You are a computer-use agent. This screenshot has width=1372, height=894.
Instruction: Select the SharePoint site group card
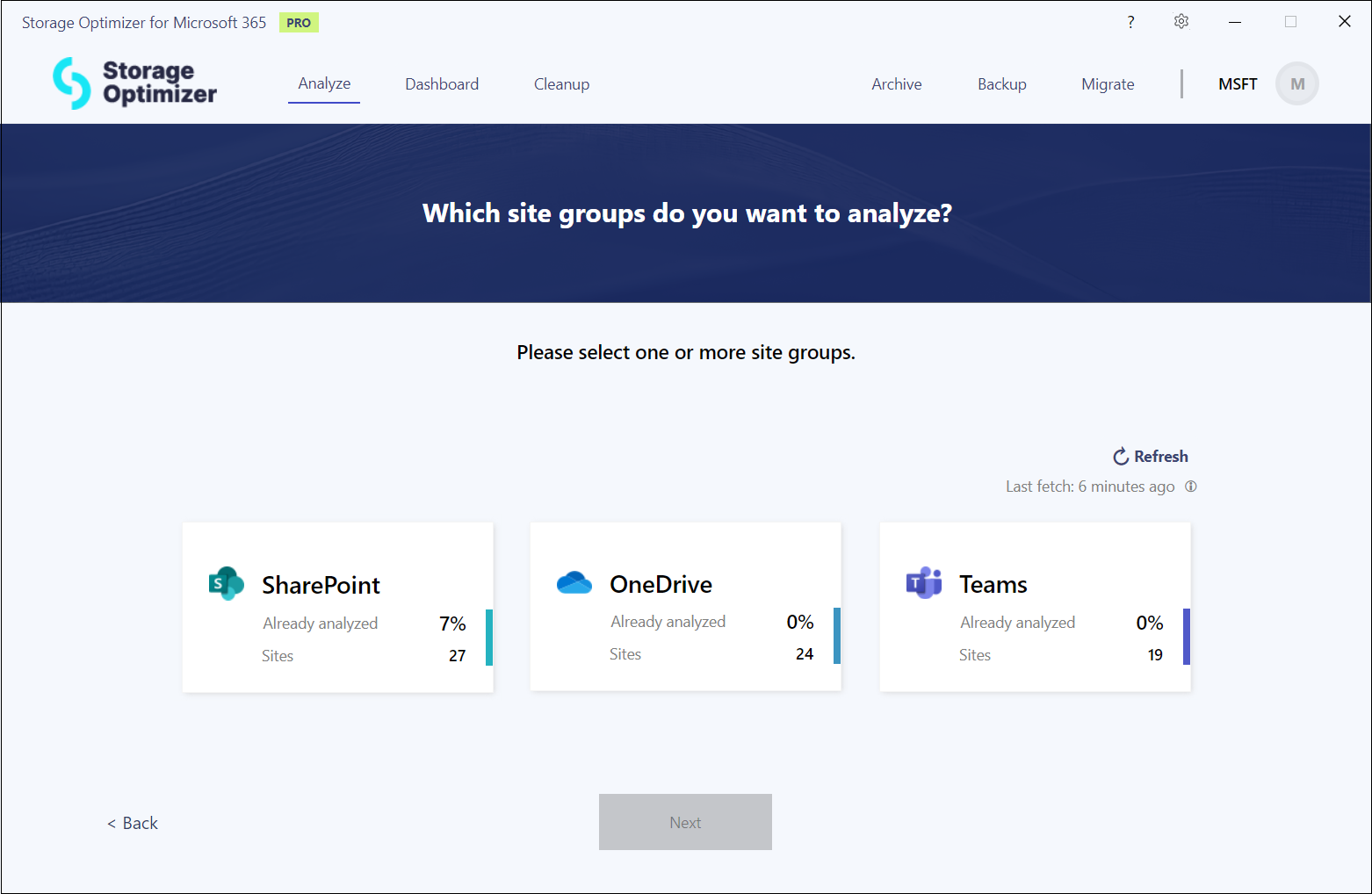coord(337,607)
